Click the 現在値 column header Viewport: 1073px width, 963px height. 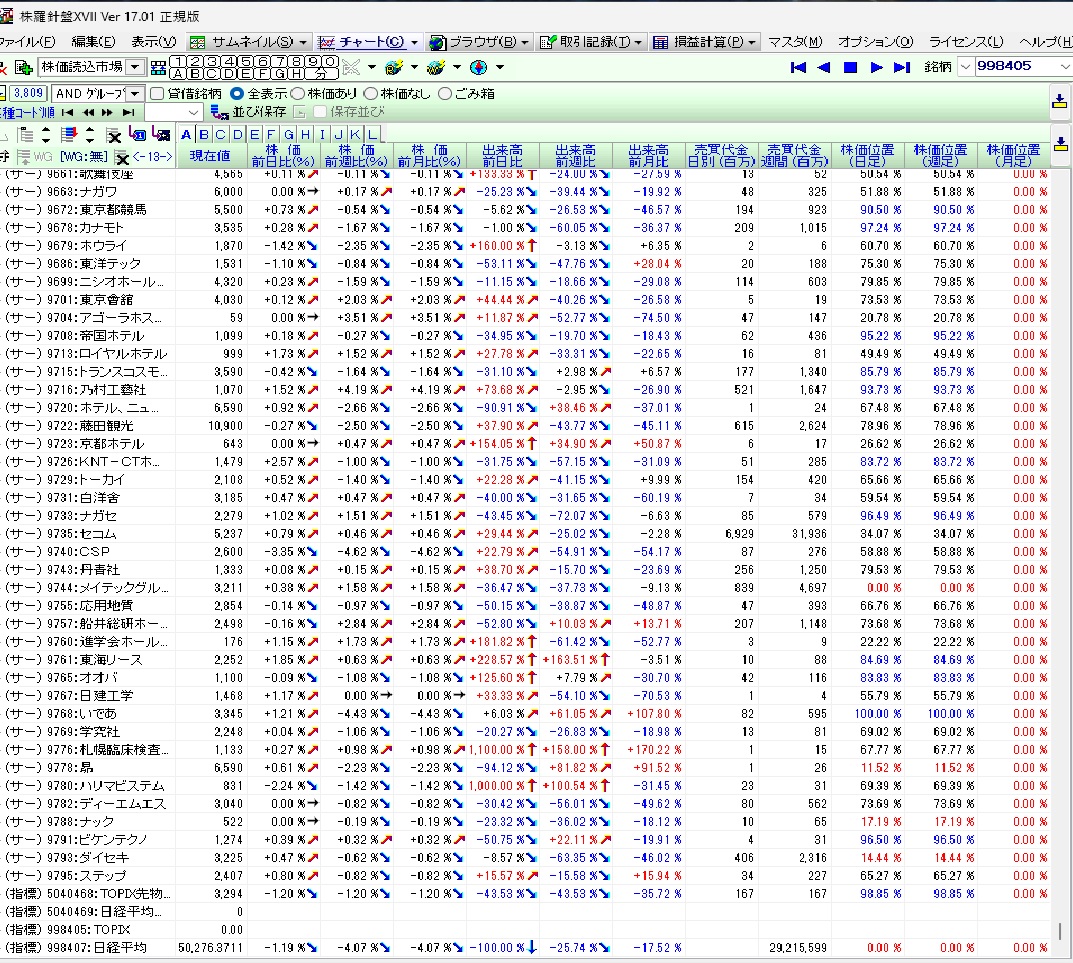[x=210, y=155]
